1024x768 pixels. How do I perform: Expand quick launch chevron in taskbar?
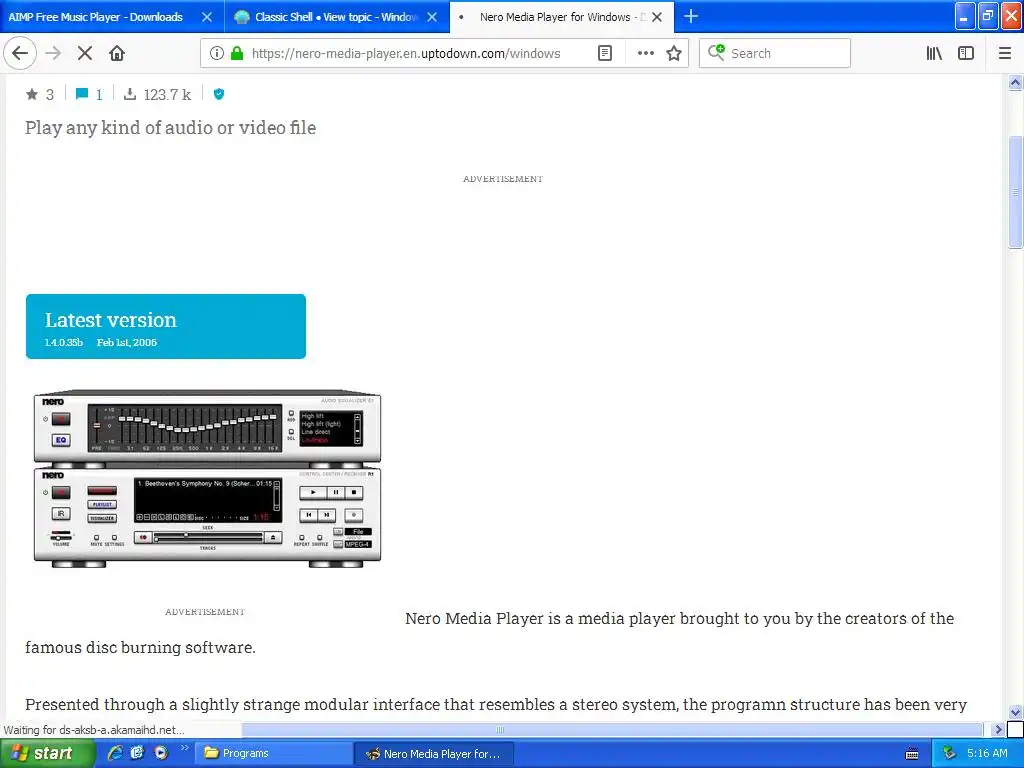click(x=184, y=748)
